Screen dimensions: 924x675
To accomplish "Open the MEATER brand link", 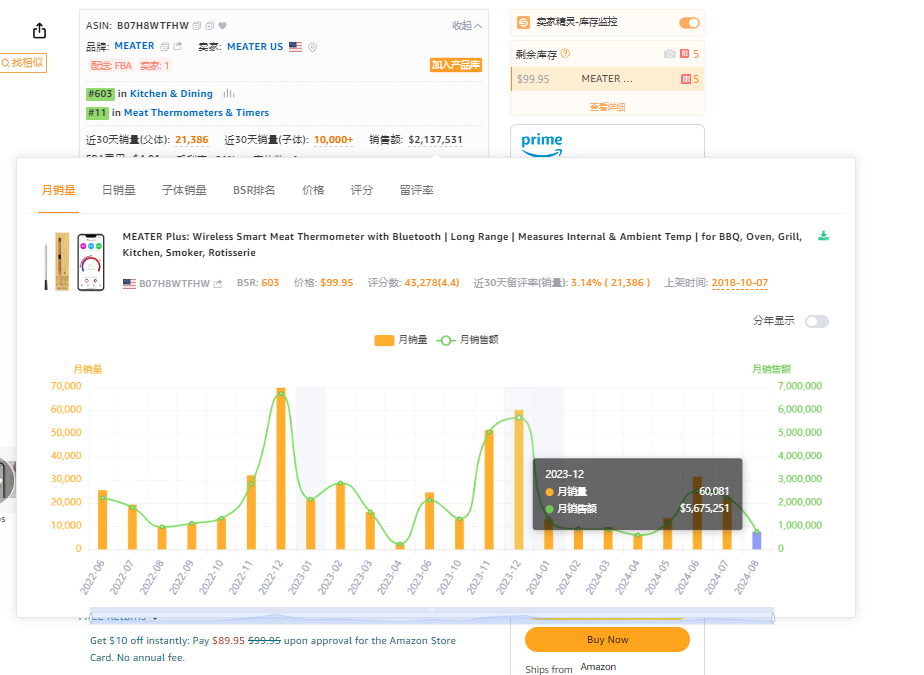I will (x=134, y=46).
